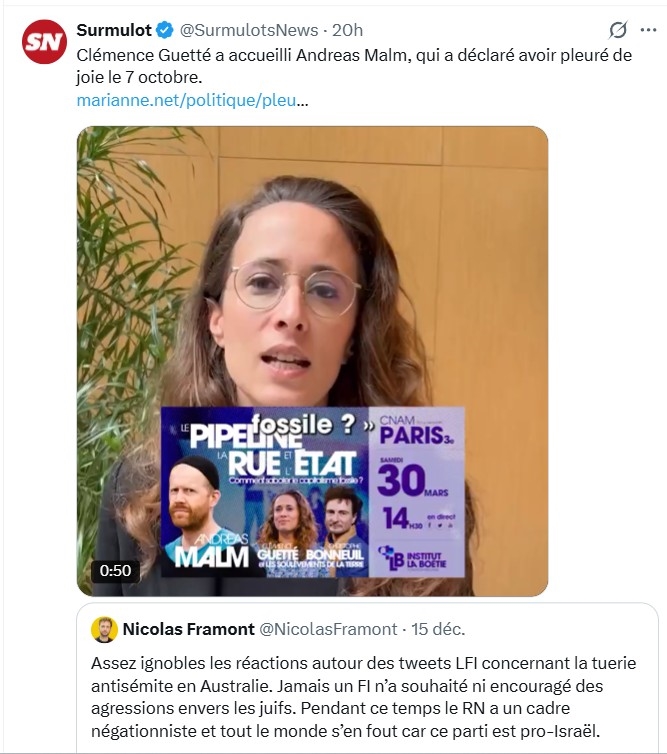Click the @NicolasFramont handle

(x=327, y=629)
